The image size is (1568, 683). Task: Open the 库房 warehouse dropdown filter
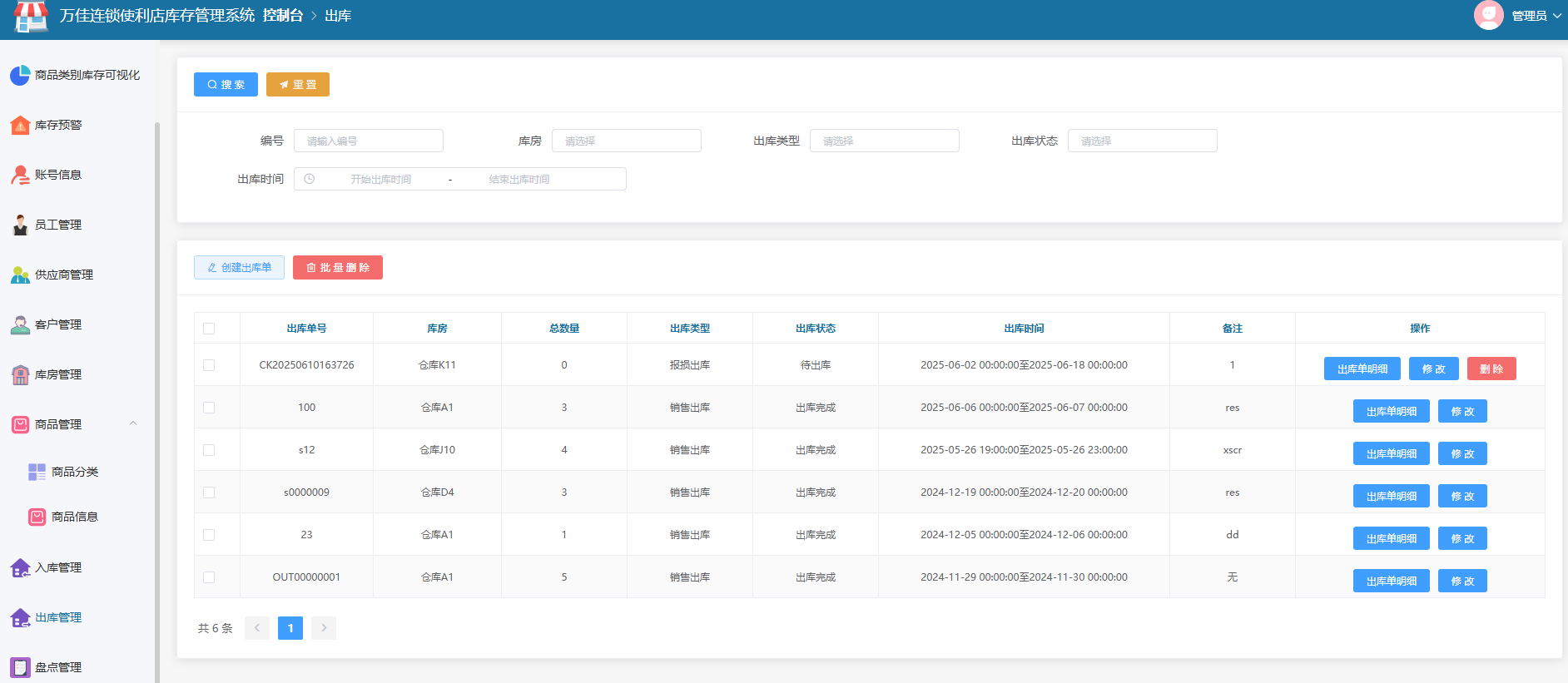(627, 141)
